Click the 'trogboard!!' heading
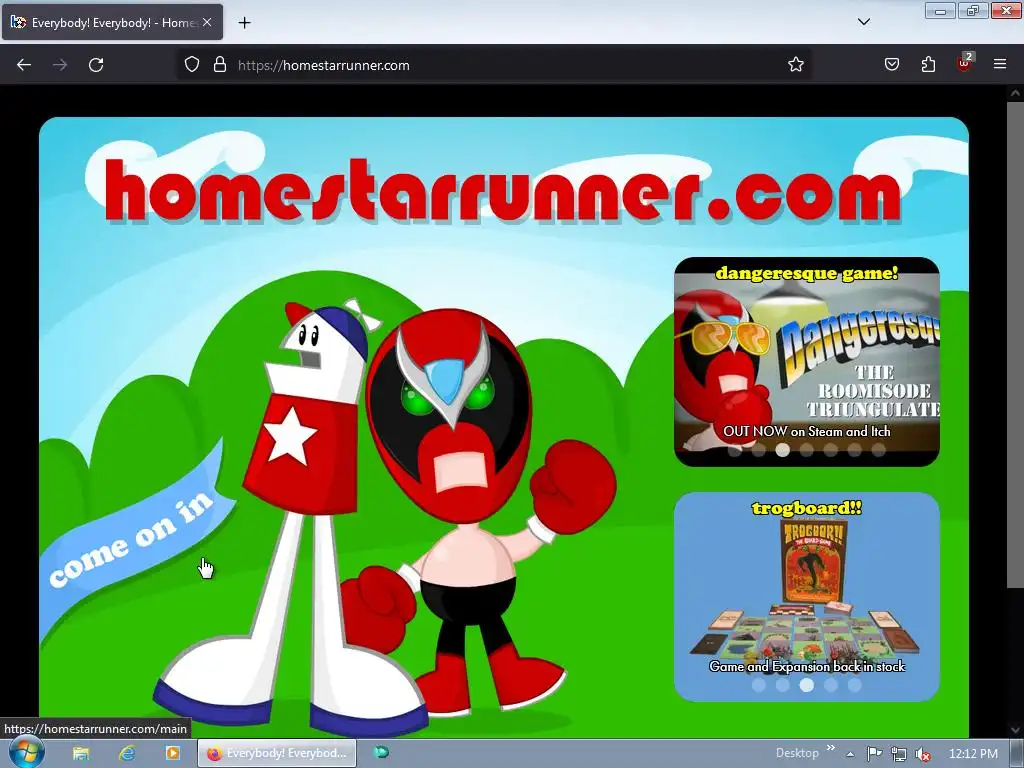The image size is (1024, 768). click(807, 508)
